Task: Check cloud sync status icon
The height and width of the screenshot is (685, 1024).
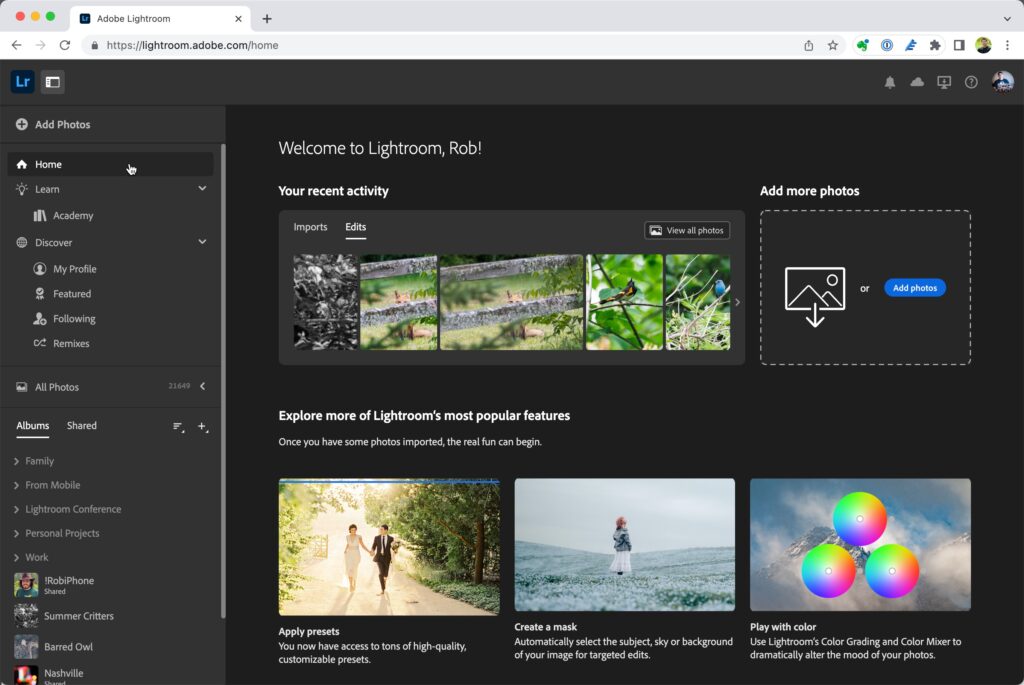Action: pos(917,83)
